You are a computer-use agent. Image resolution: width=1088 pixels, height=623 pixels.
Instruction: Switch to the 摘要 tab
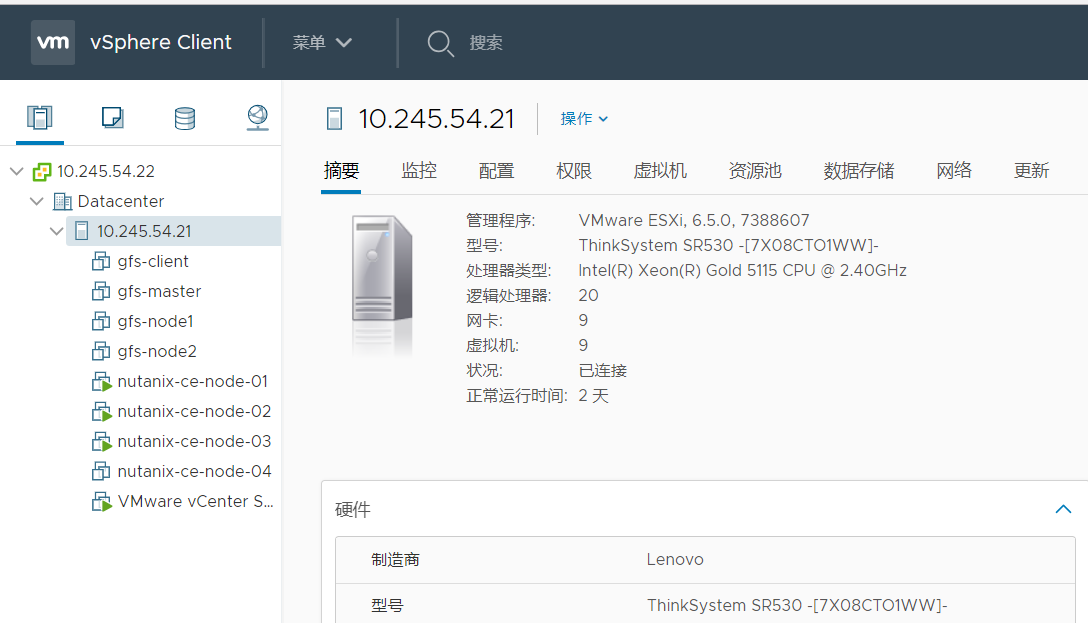click(x=341, y=171)
